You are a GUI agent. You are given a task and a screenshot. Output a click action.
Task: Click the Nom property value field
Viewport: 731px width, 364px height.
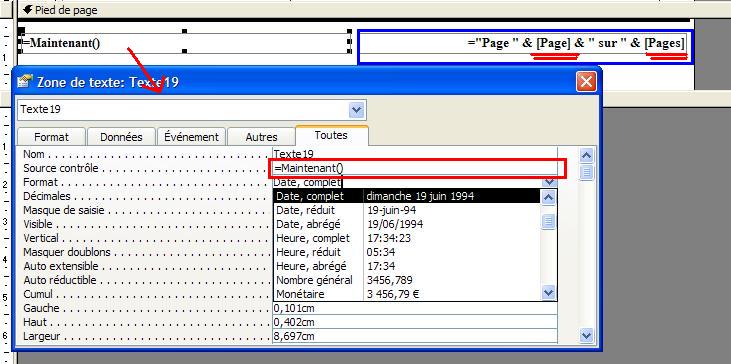(415, 153)
